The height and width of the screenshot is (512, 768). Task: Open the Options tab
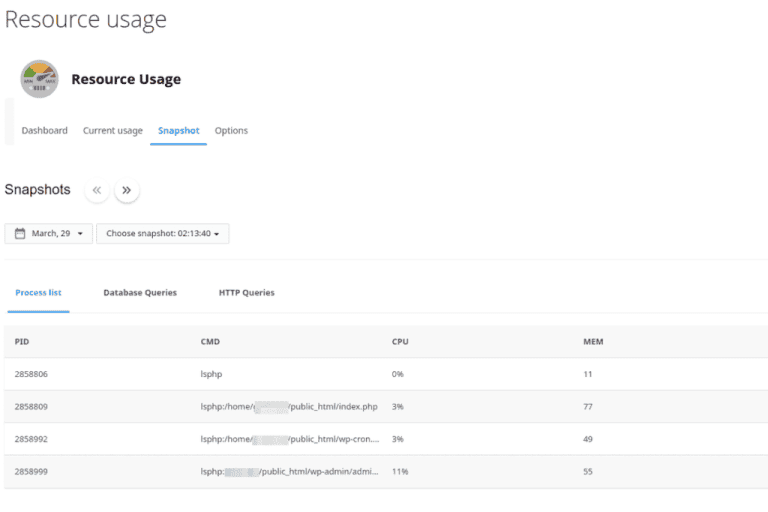pyautogui.click(x=231, y=131)
